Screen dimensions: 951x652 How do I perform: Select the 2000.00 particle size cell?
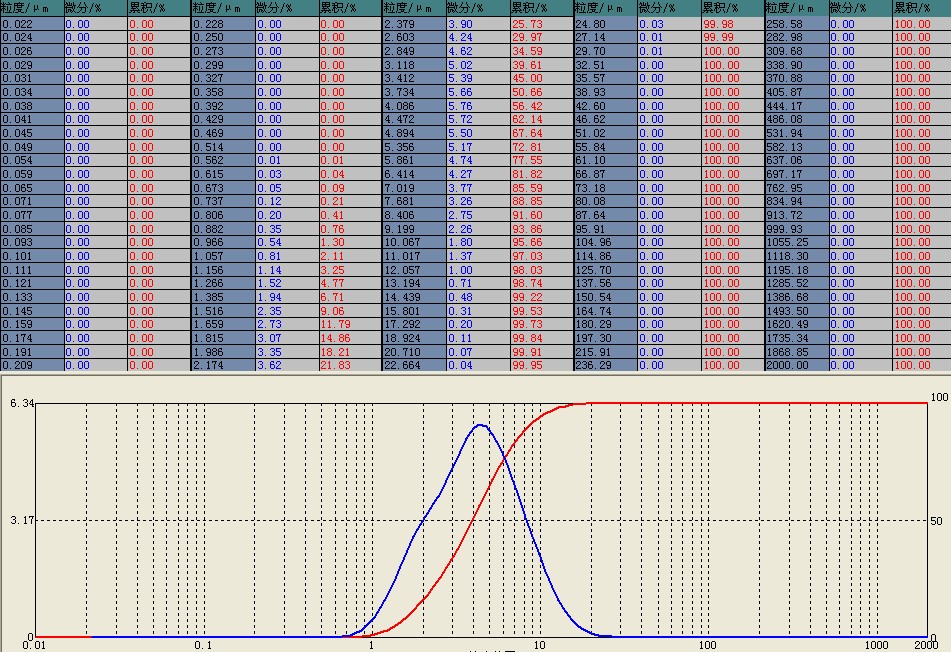(x=796, y=365)
